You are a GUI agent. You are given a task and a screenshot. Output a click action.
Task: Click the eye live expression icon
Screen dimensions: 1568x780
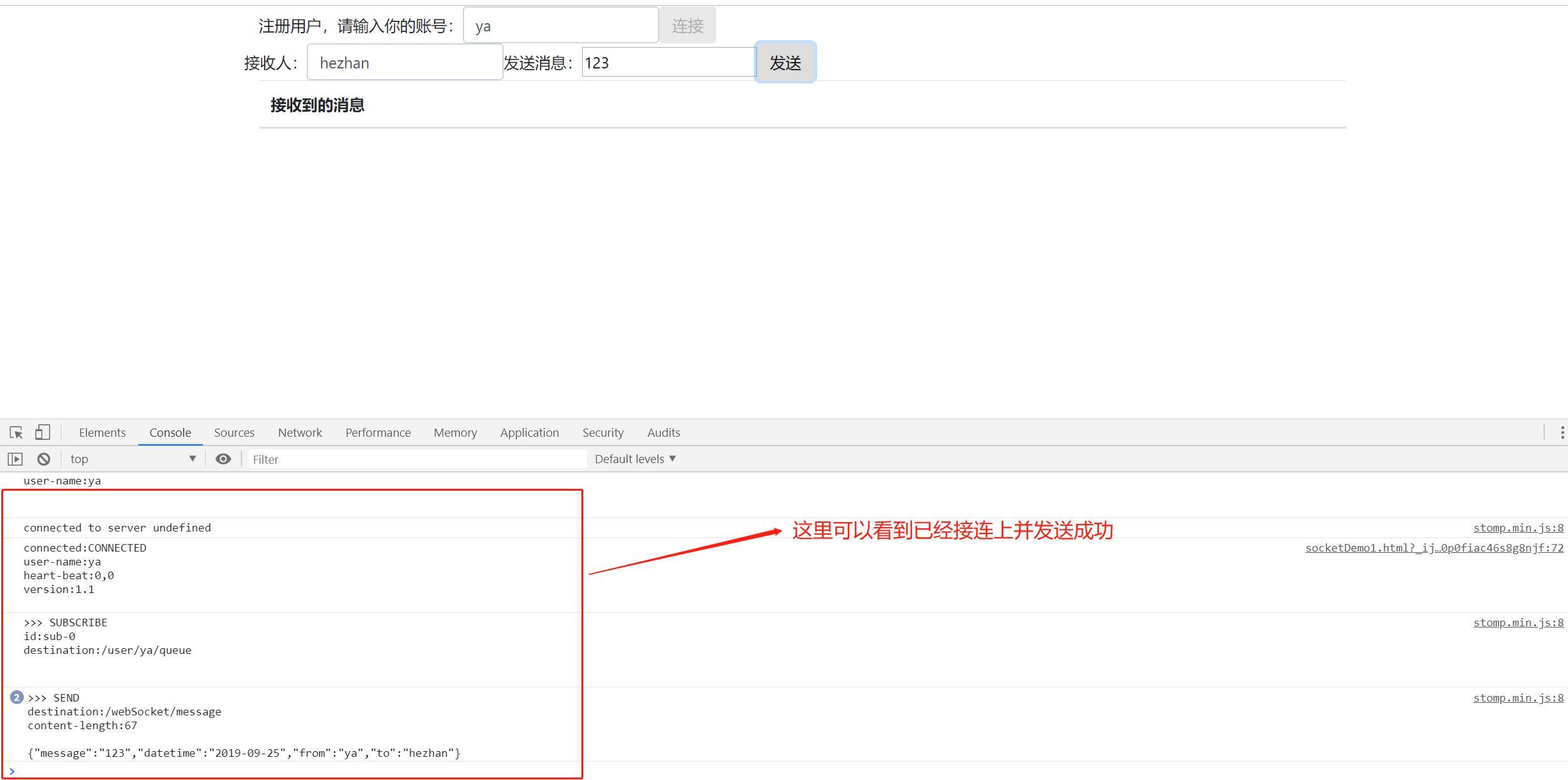click(223, 459)
